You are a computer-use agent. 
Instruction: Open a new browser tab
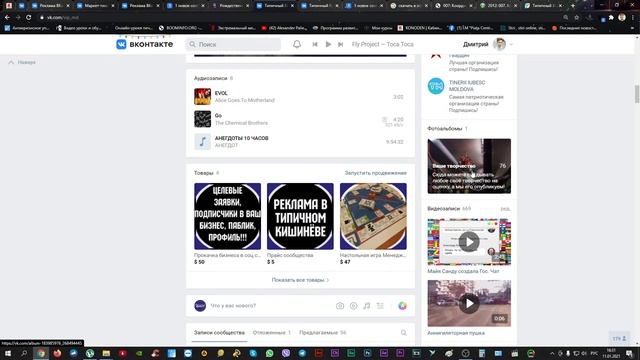[573, 6]
